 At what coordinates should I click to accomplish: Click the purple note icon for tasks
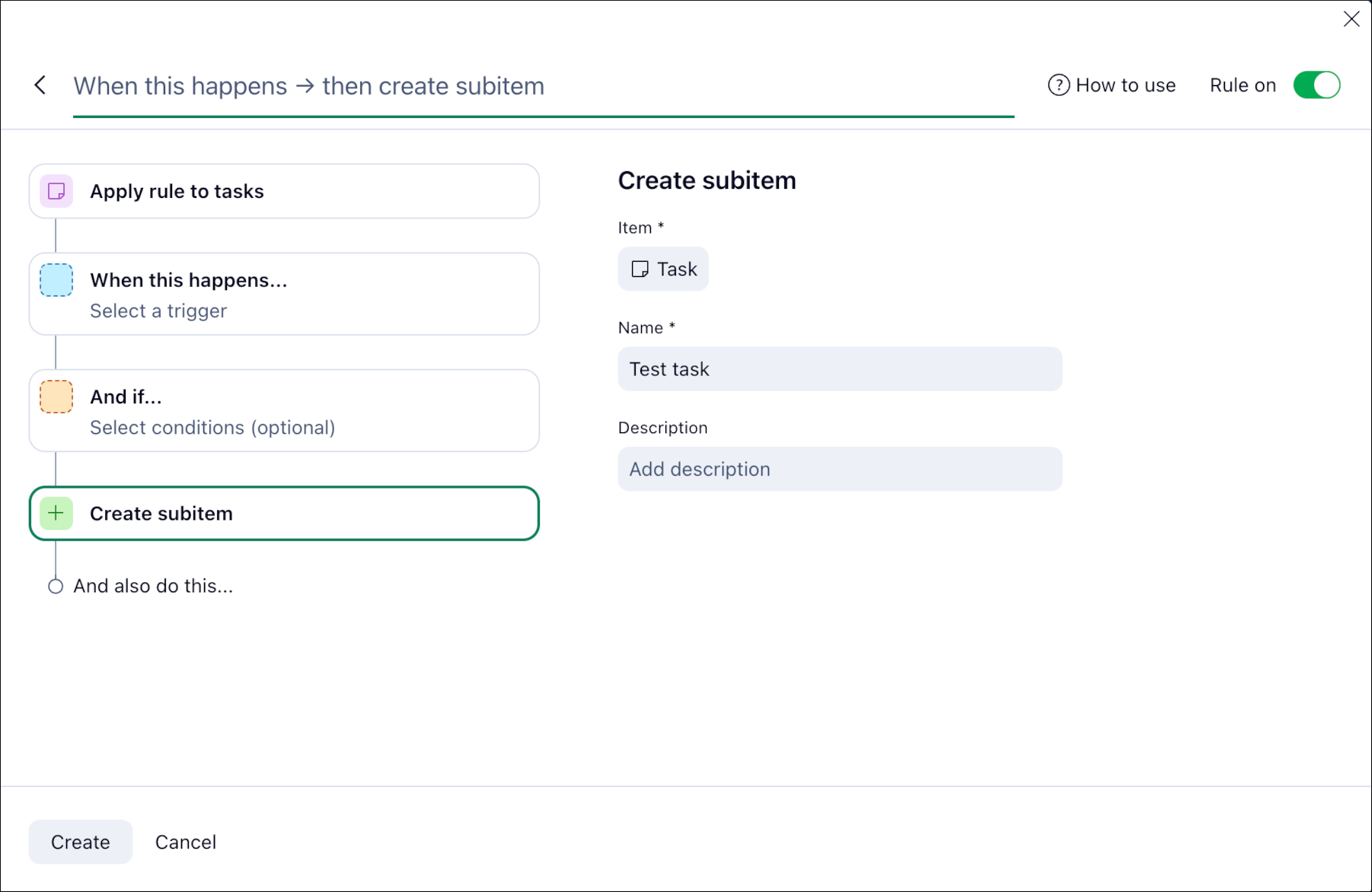56,191
